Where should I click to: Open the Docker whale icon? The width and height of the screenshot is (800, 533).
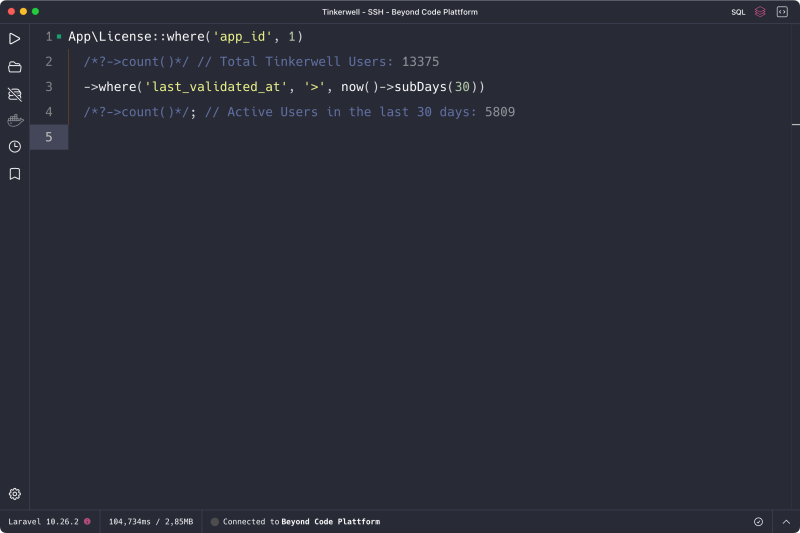15,120
